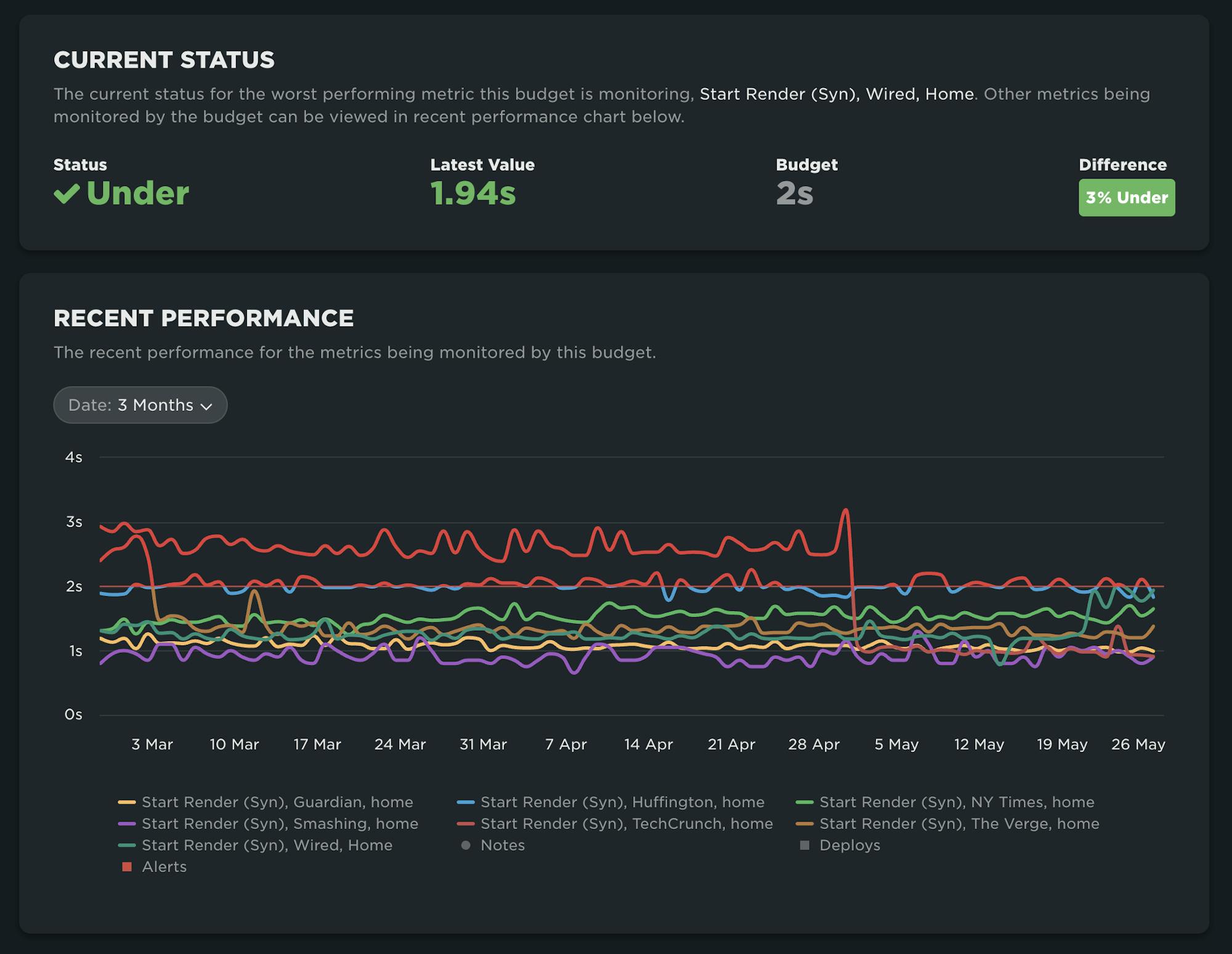Click the 26 May axis label

[1138, 745]
